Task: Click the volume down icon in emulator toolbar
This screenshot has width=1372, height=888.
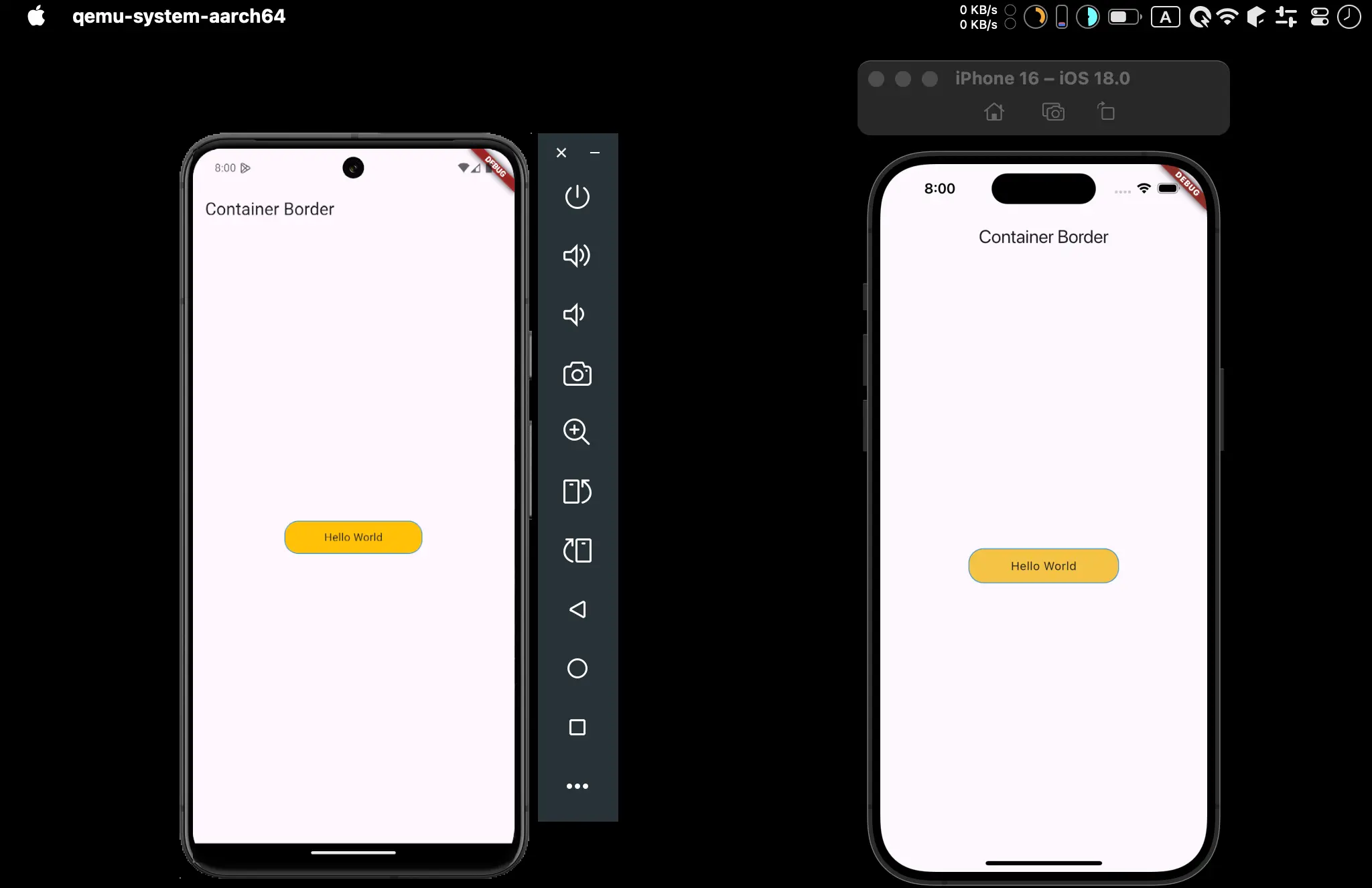Action: [x=577, y=315]
